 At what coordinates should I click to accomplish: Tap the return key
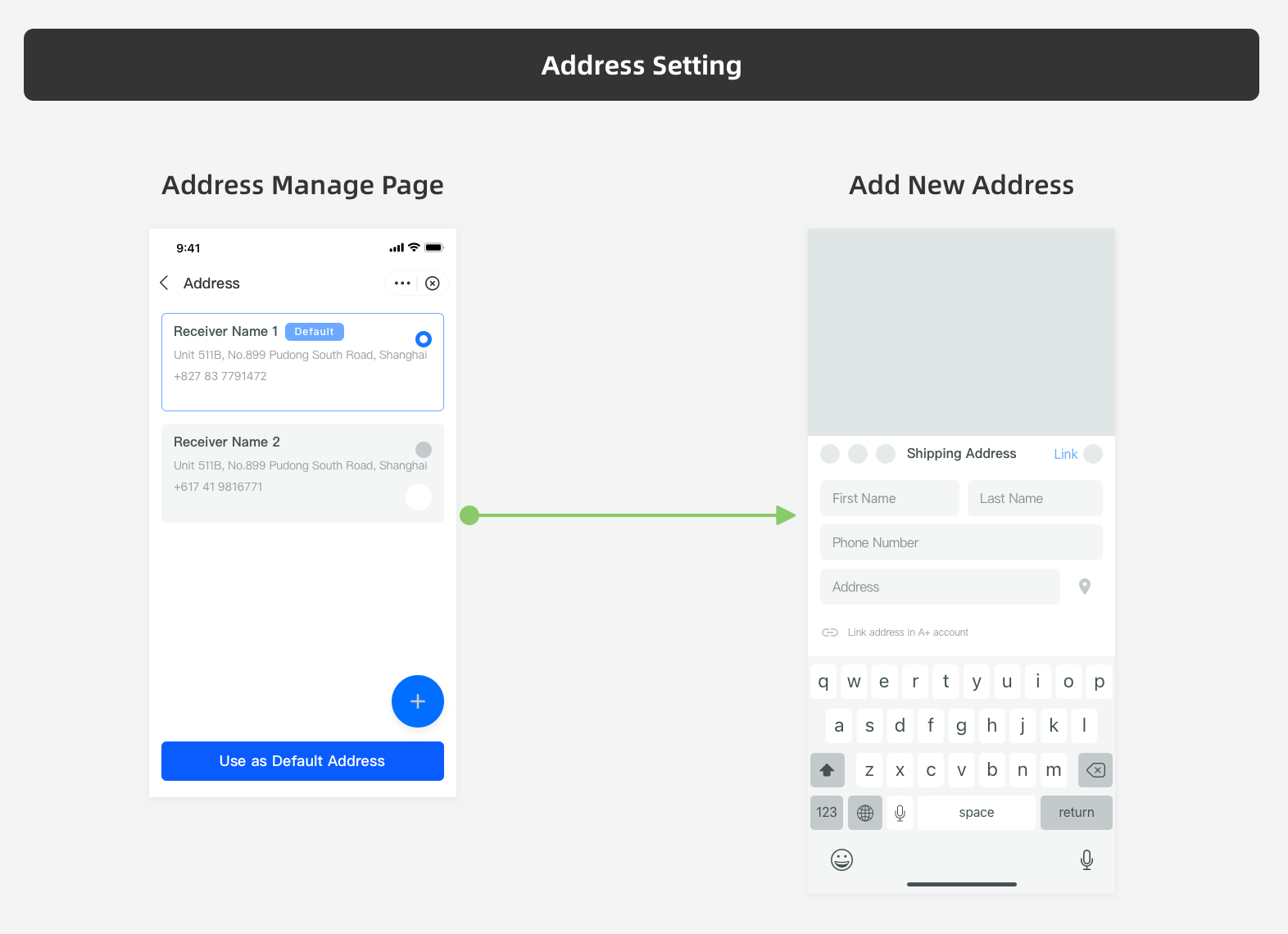coord(1077,813)
